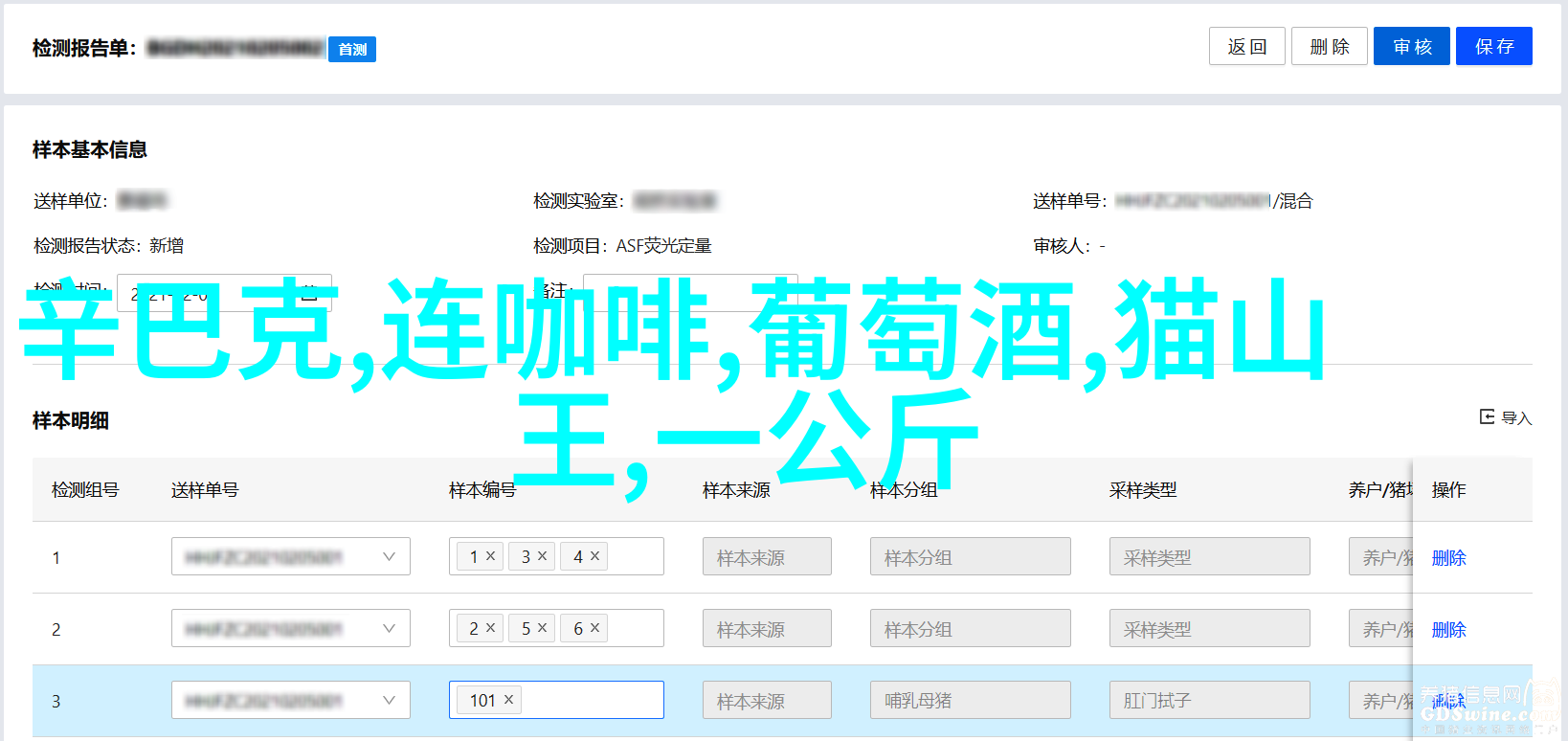Click the 样本基本信息 section title
This screenshot has width=1568, height=741.
click(x=90, y=149)
